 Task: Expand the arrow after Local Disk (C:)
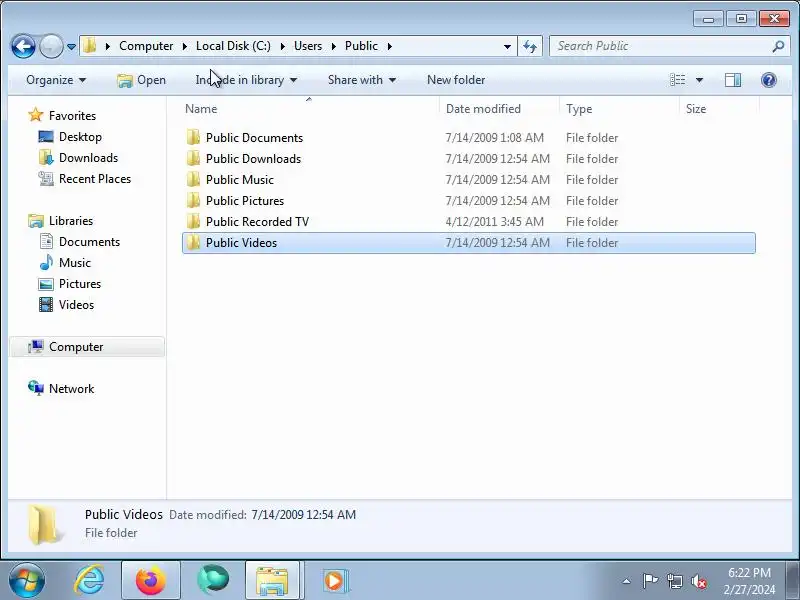pyautogui.click(x=283, y=46)
